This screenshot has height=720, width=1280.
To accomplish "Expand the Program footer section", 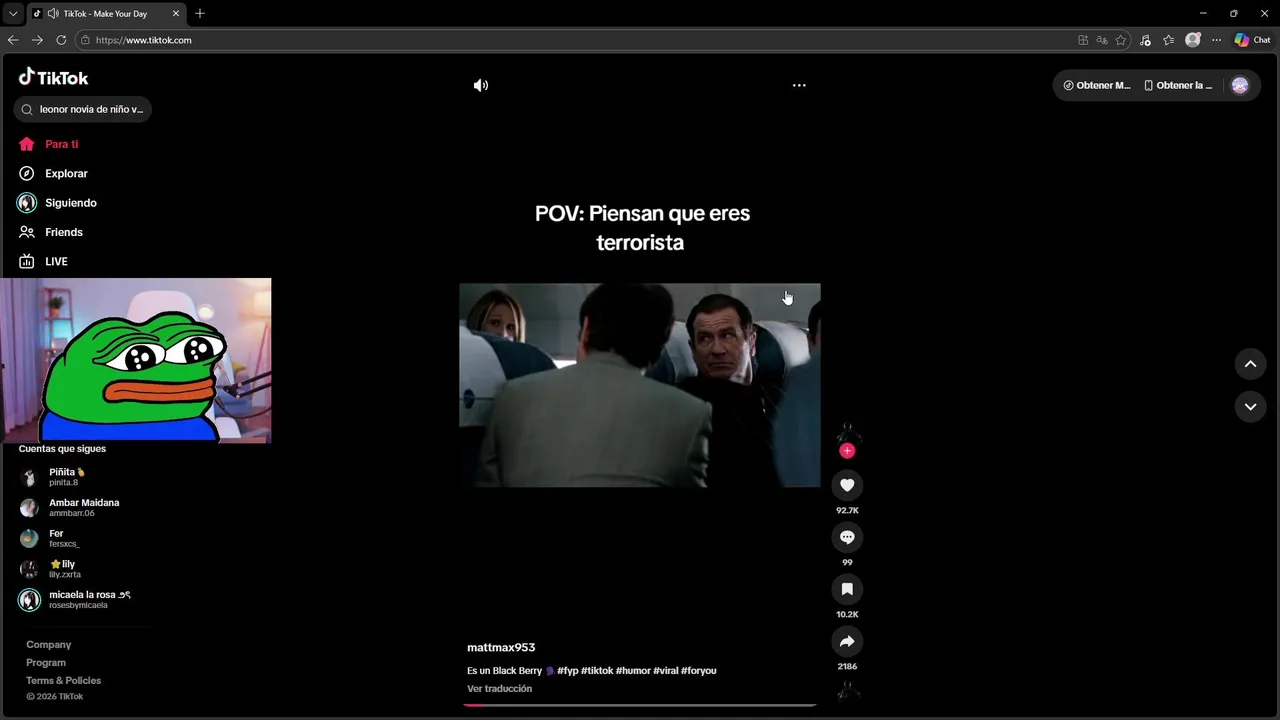I will click(46, 663).
